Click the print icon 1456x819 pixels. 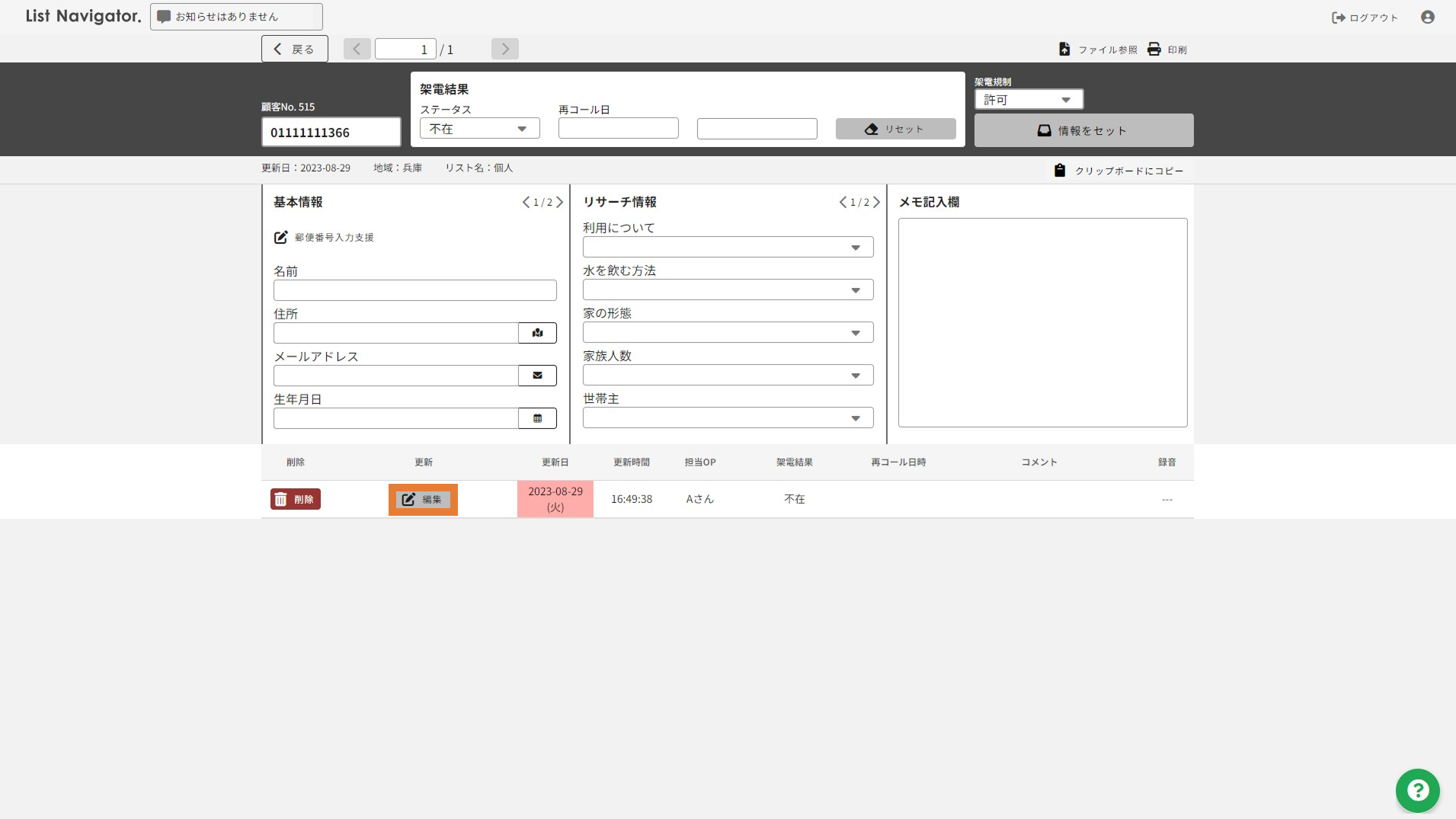click(1166, 50)
